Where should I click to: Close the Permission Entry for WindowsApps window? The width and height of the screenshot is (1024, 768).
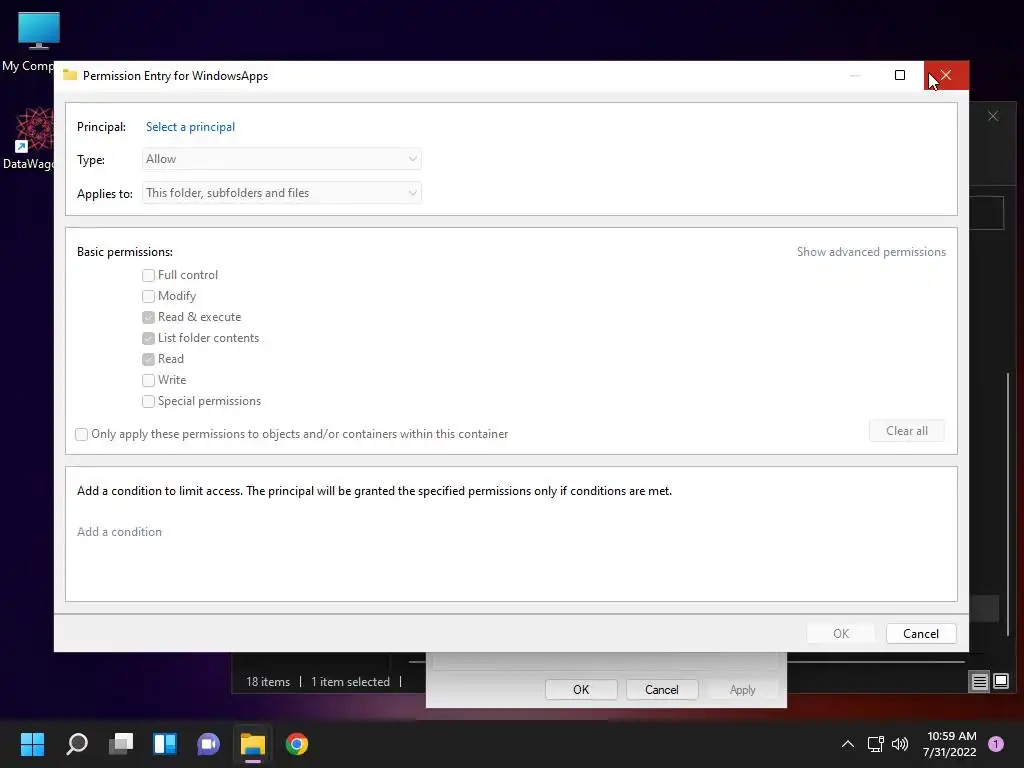pos(946,76)
